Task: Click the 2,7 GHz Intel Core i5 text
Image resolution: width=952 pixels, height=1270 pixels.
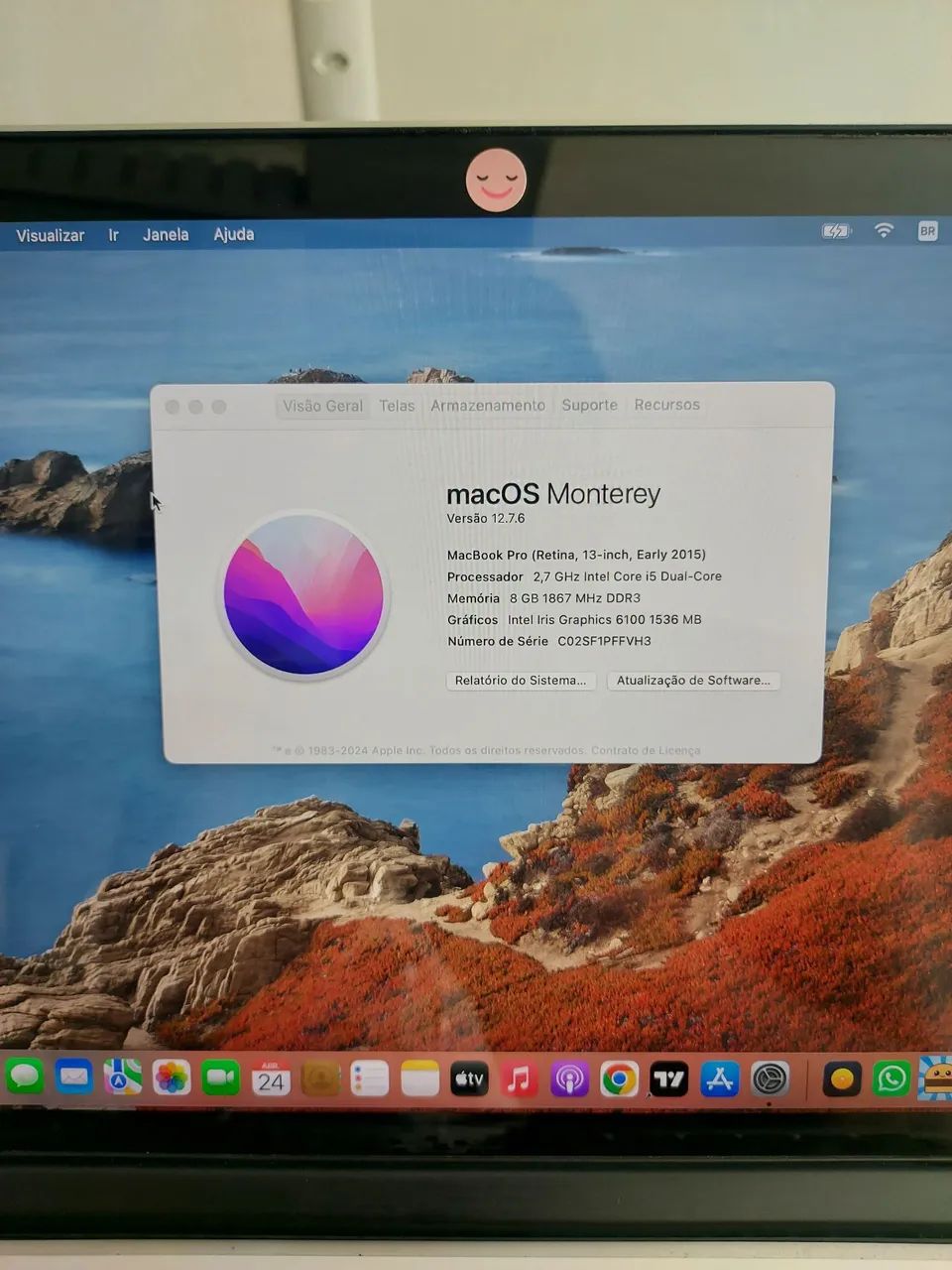Action: [x=627, y=576]
